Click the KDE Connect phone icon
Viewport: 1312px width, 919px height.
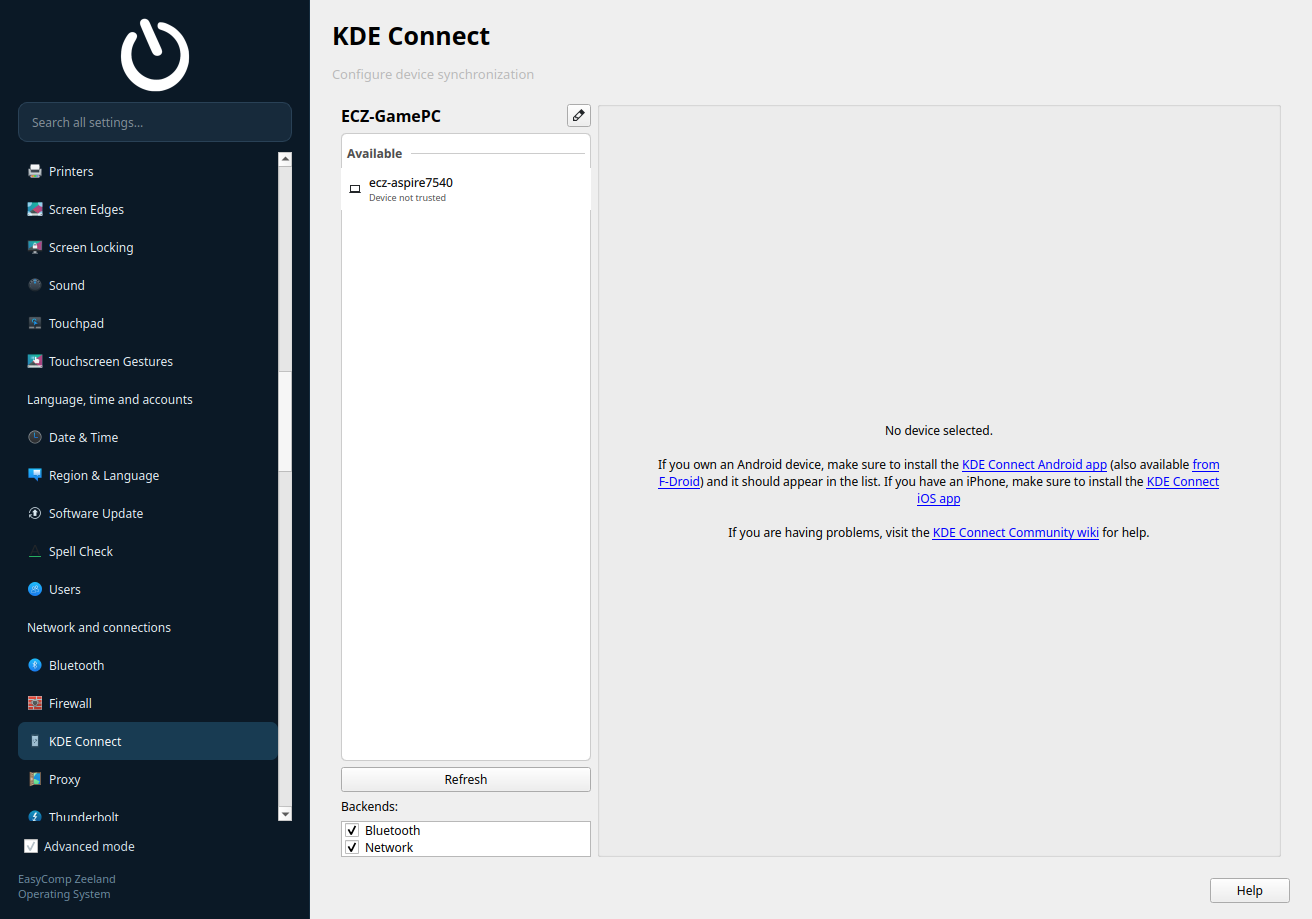point(35,741)
